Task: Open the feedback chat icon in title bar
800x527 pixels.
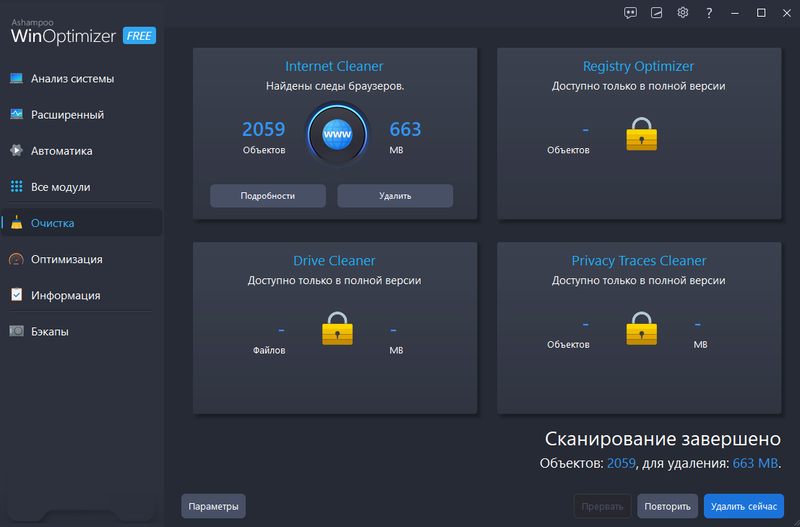Action: [x=630, y=13]
